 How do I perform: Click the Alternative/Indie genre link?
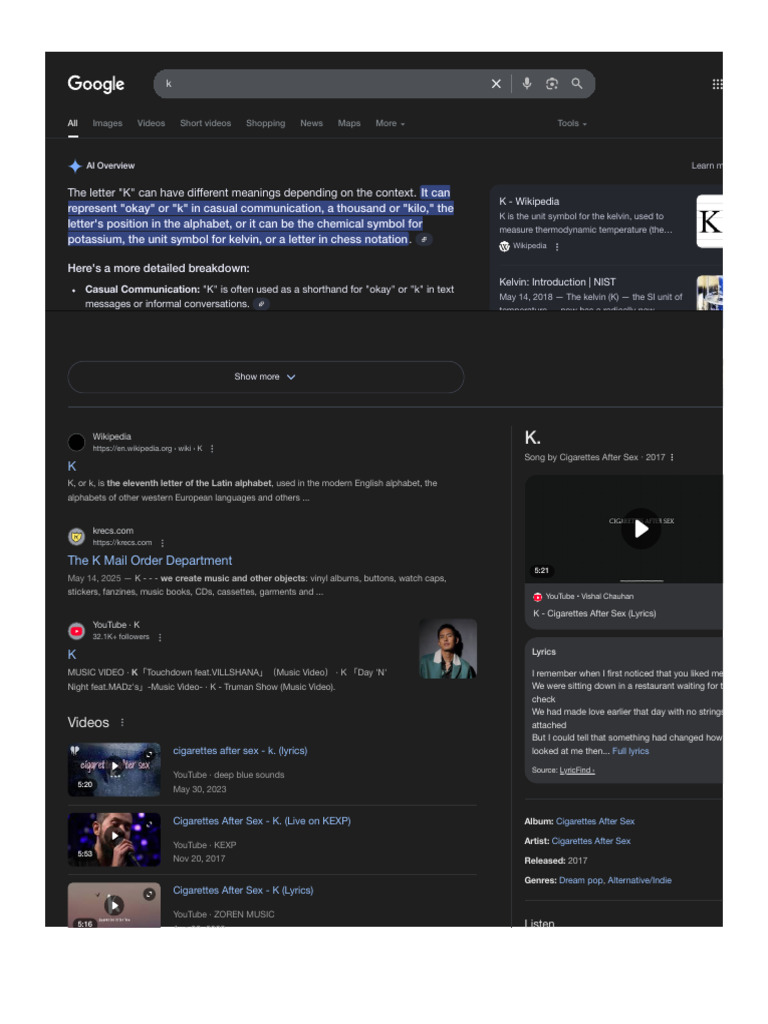tap(639, 880)
